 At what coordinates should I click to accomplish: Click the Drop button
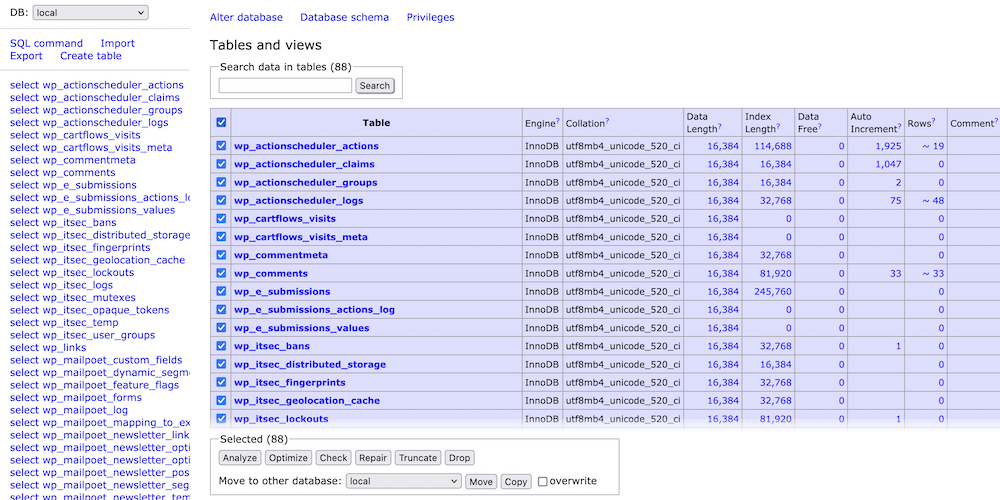click(459, 458)
